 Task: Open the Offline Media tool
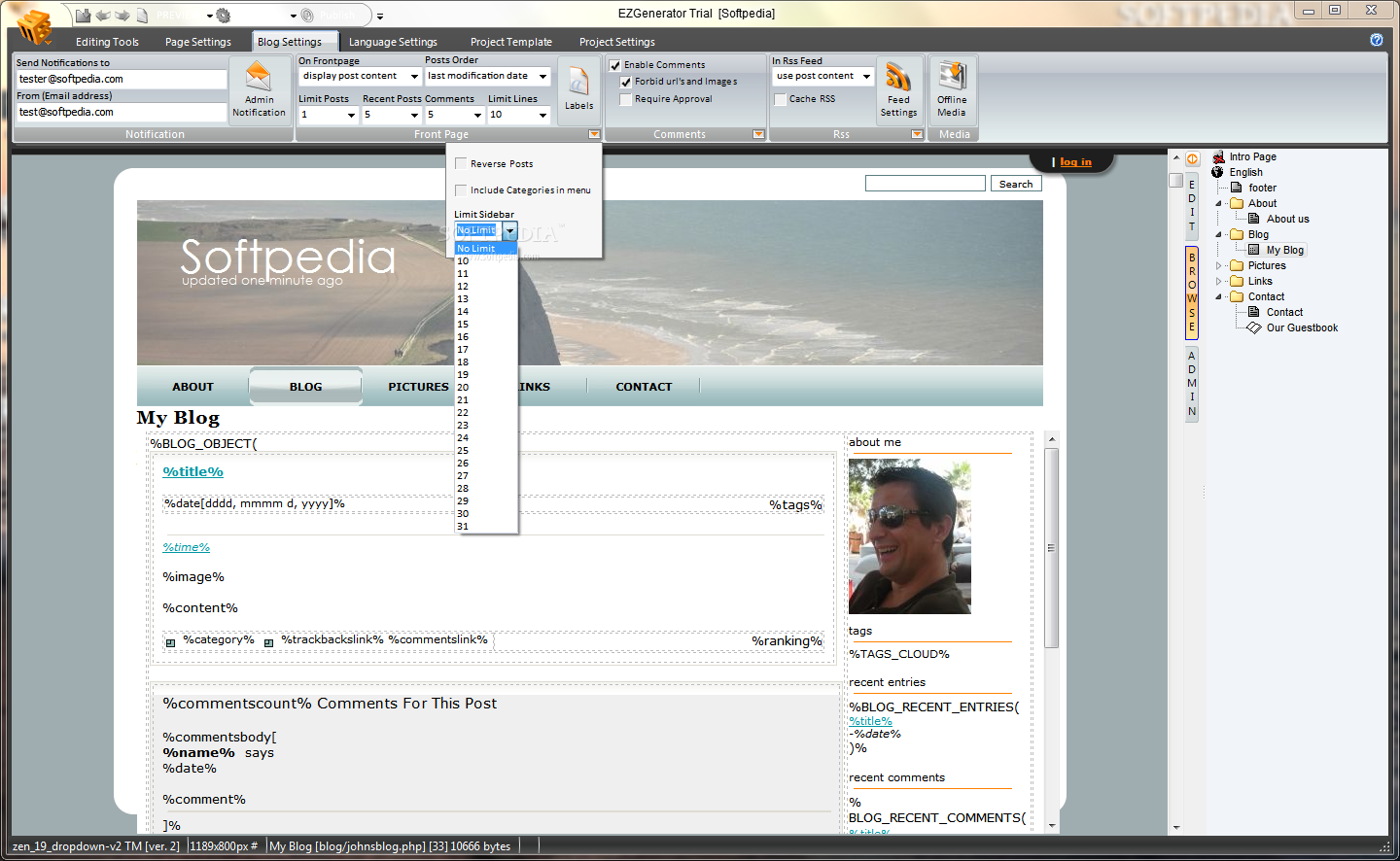[x=952, y=89]
